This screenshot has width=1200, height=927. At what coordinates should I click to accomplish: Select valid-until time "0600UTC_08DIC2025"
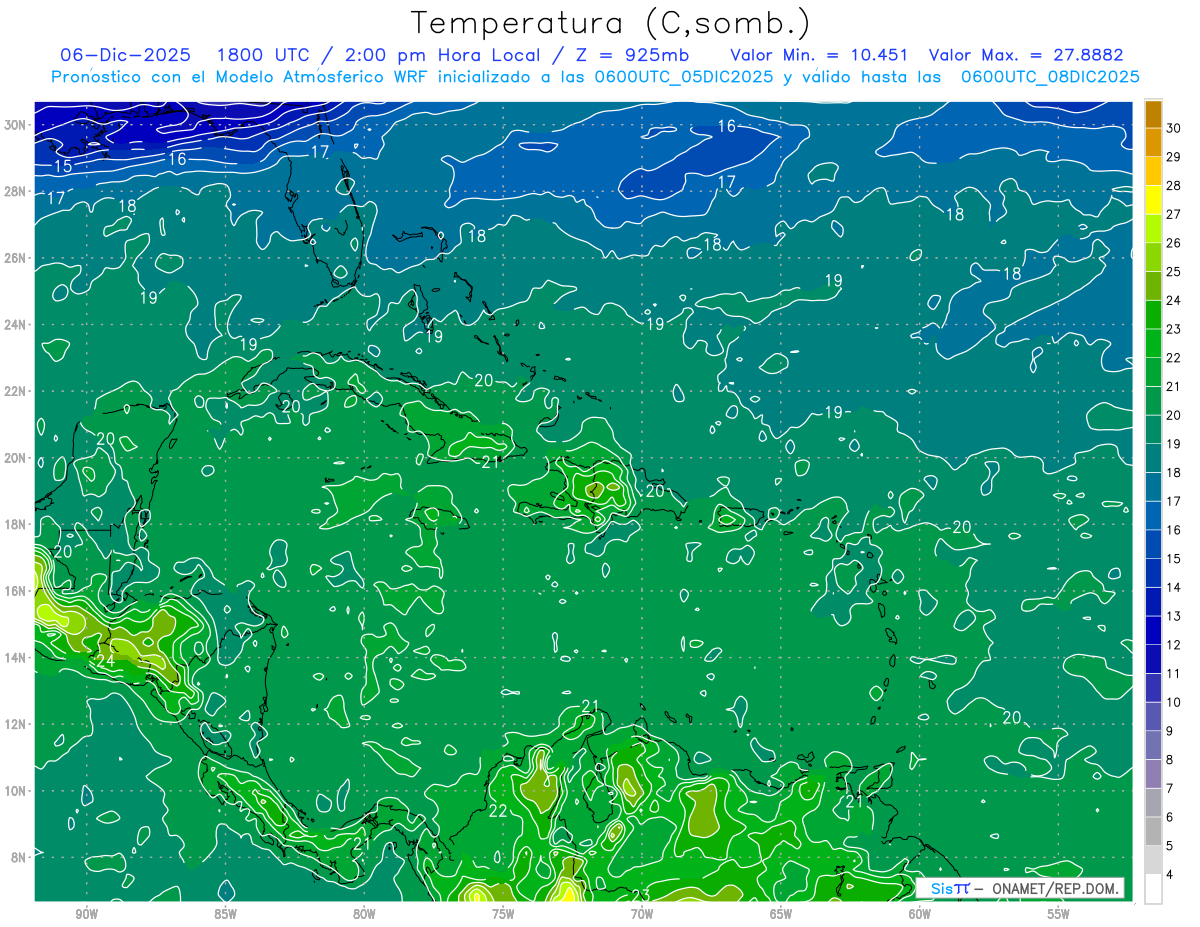click(1050, 77)
